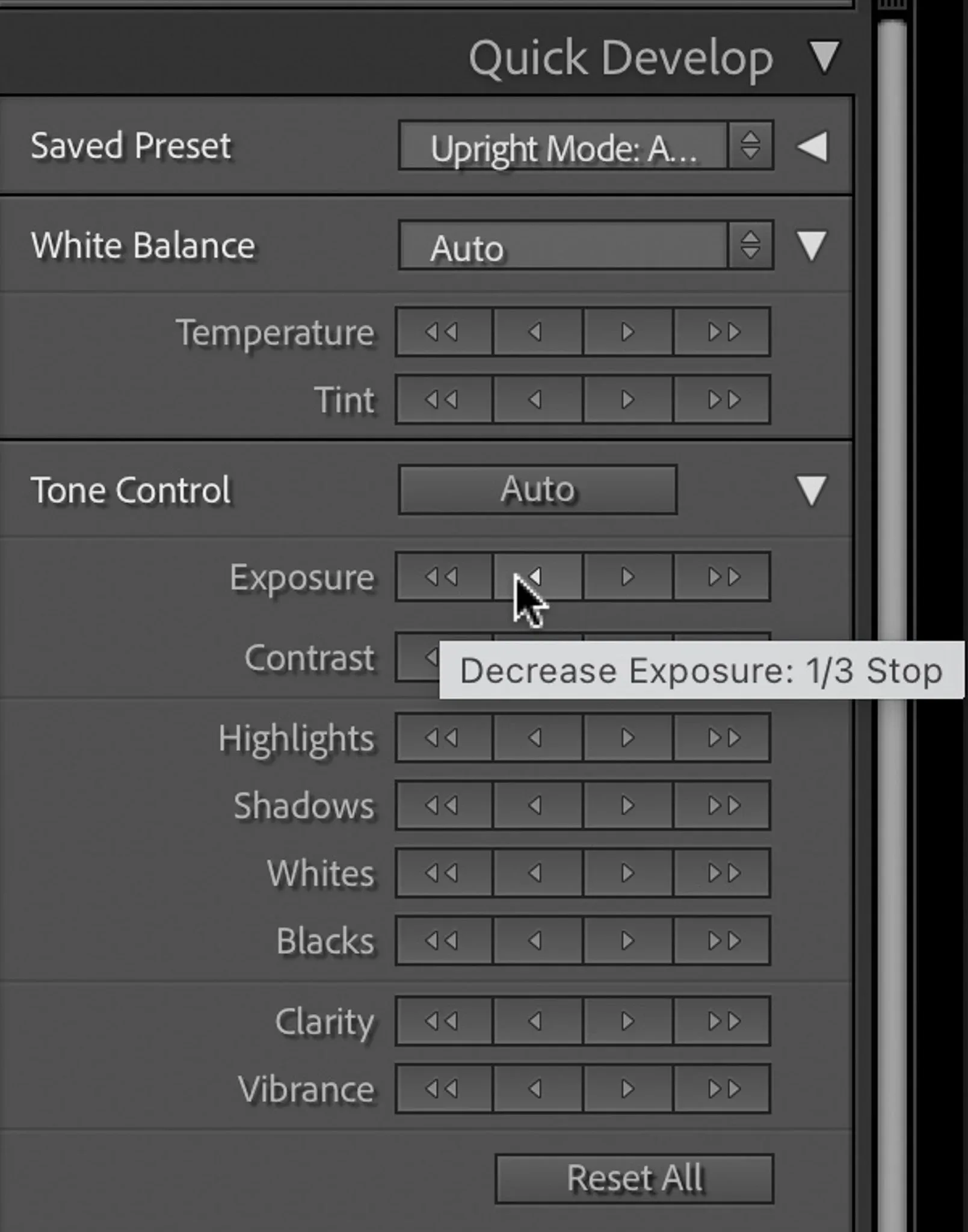
Task: Expand the Saved Preset section triangle
Action: (812, 147)
